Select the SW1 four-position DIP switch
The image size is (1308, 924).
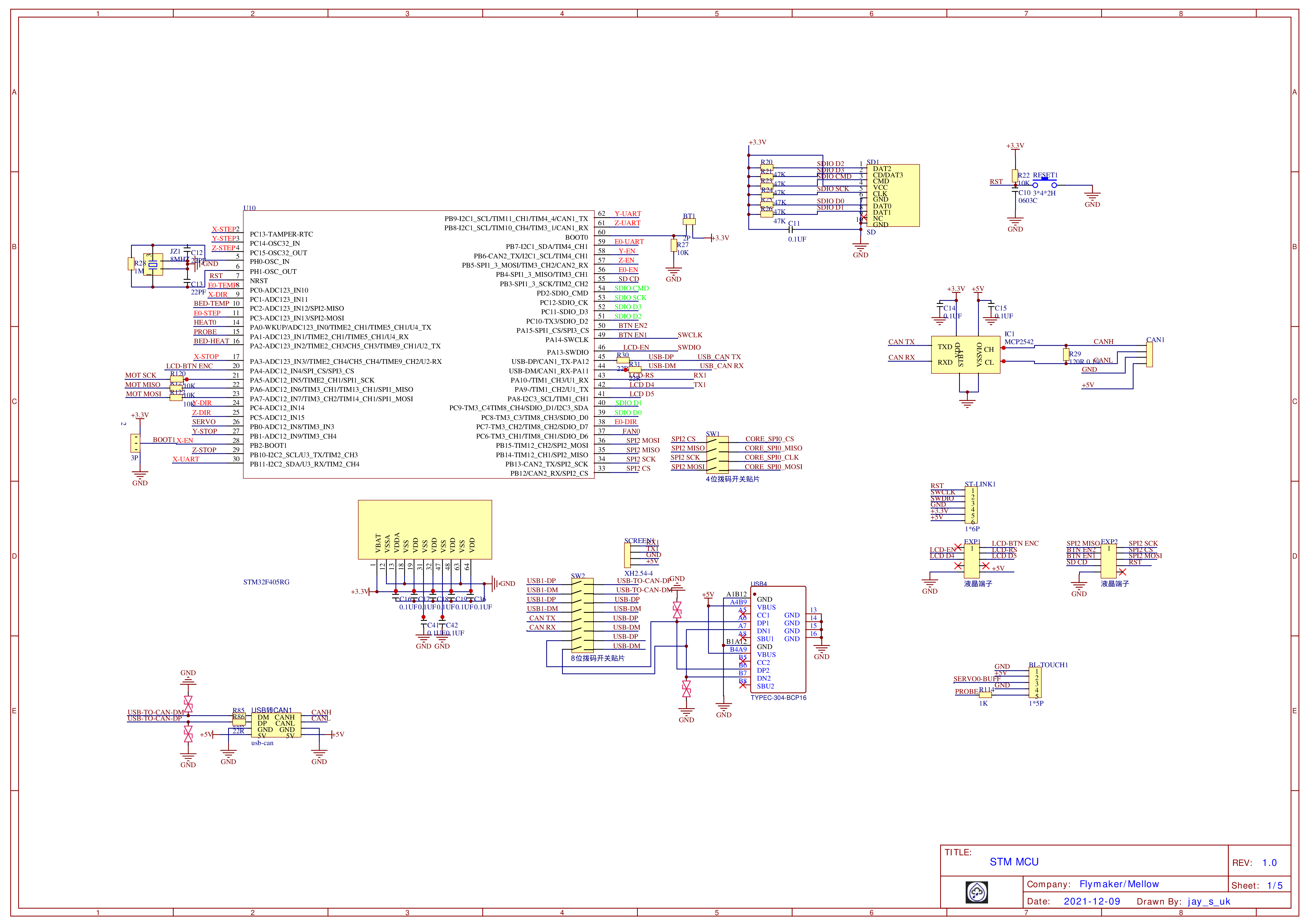tap(717, 455)
